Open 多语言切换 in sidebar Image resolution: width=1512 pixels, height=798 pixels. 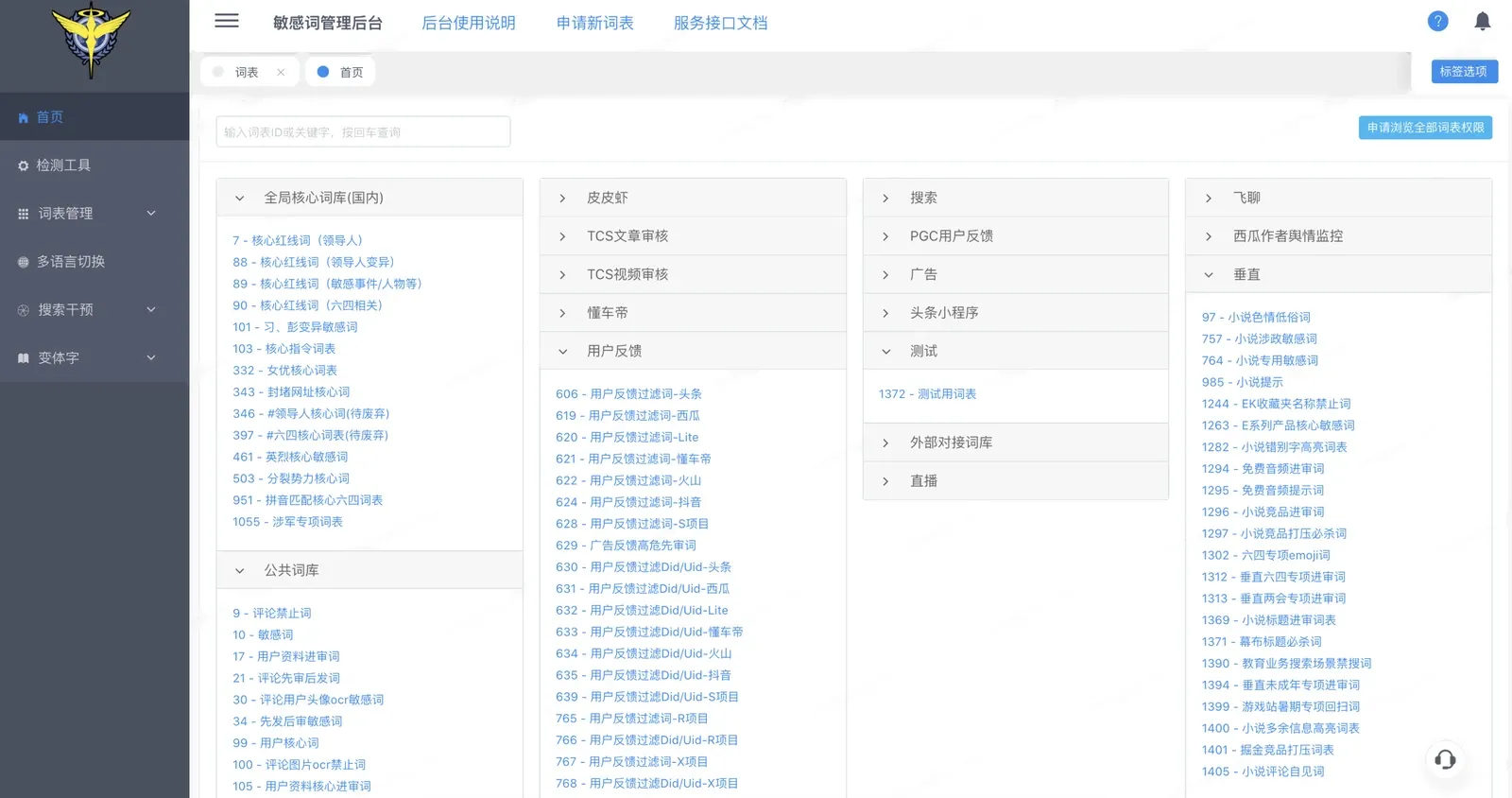point(94,262)
